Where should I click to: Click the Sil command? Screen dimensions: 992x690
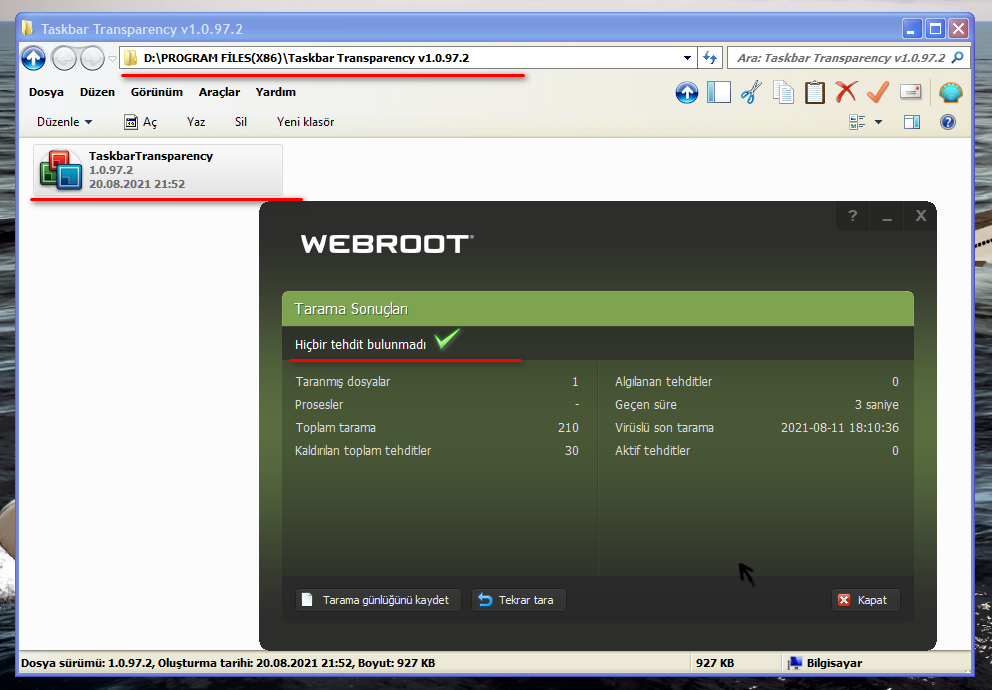point(241,122)
